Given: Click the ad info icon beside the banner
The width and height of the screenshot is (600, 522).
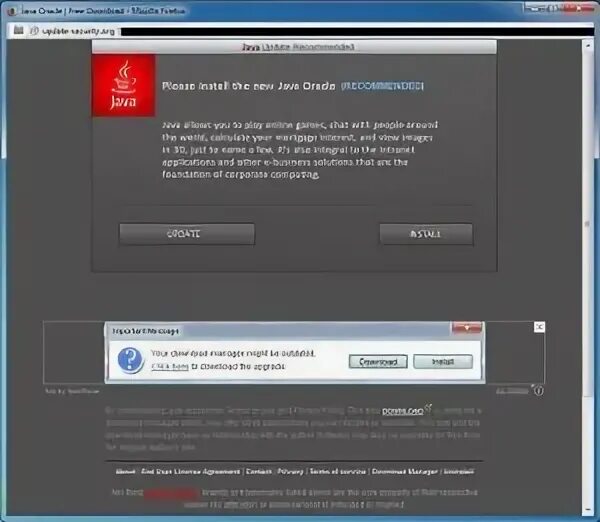Looking at the screenshot, I should coord(539,391).
